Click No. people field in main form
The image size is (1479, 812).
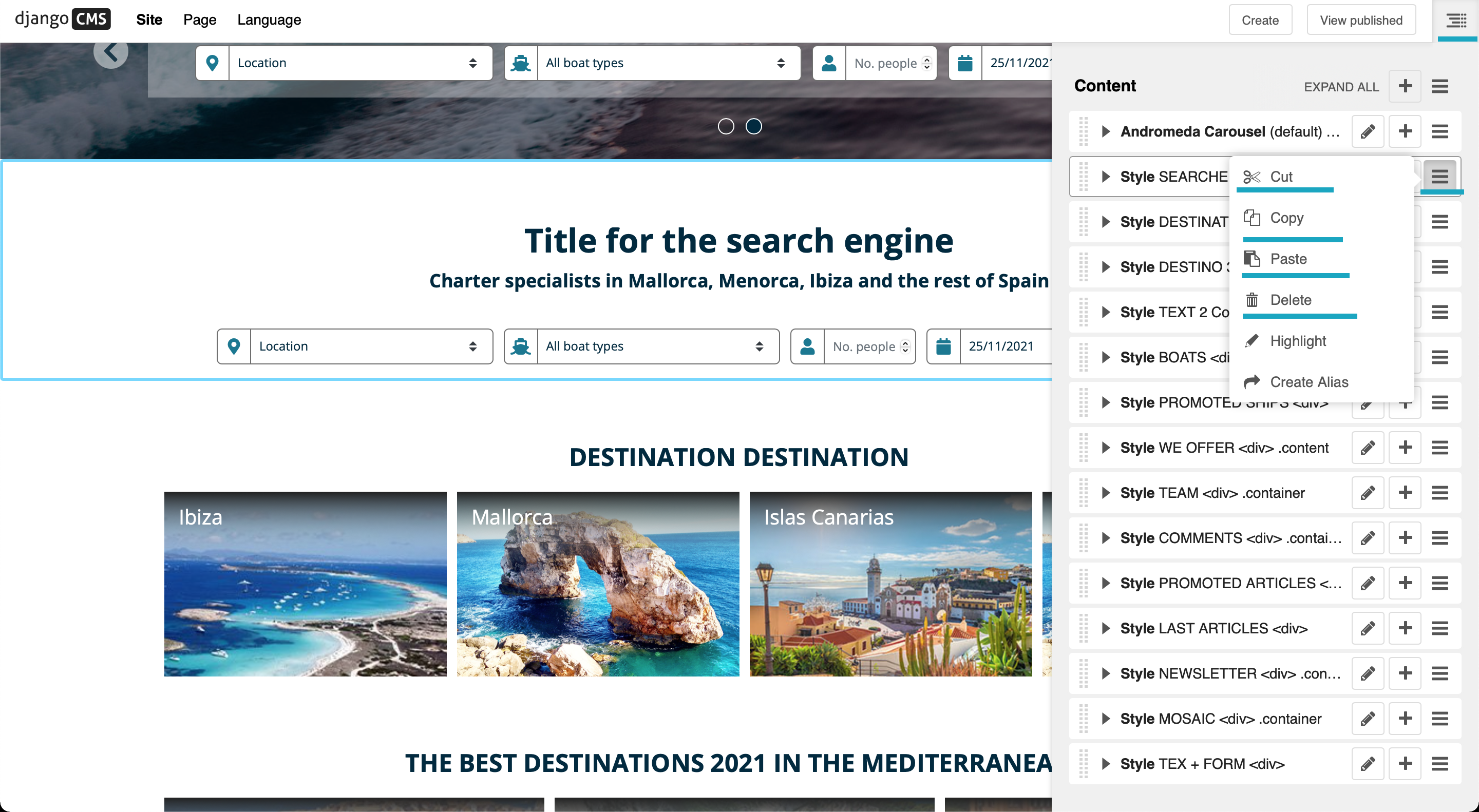point(869,346)
